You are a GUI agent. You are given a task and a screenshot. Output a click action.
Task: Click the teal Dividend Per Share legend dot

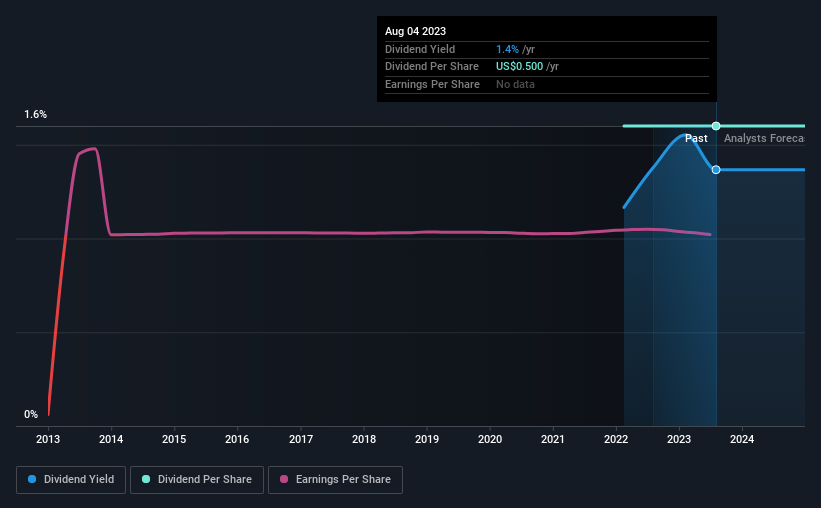click(x=146, y=479)
